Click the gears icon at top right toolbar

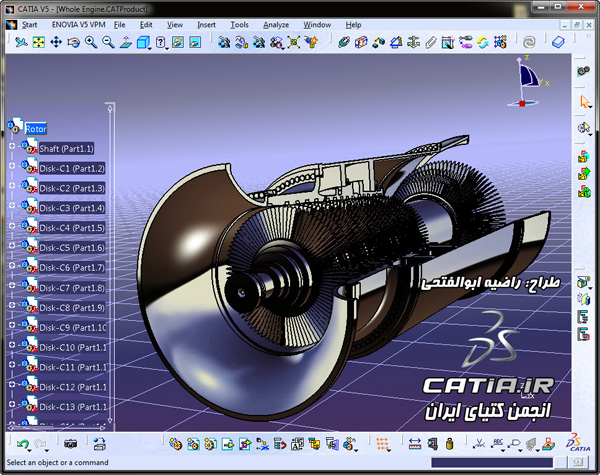pos(583,71)
